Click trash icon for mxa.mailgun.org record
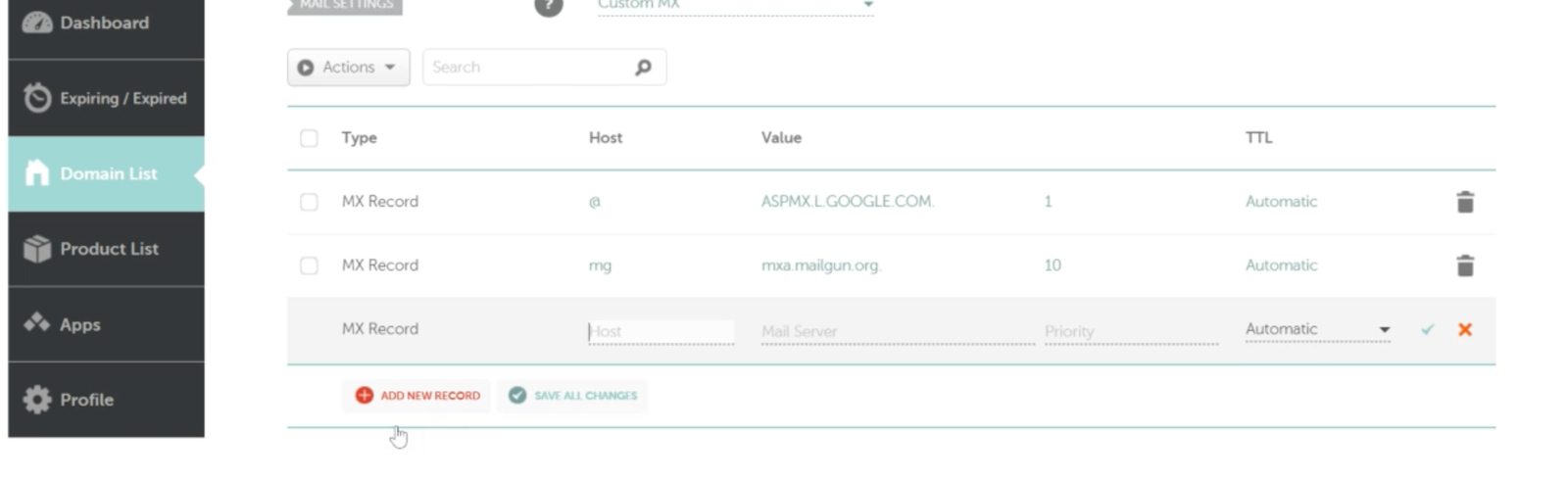The image size is (1568, 480). (1464, 265)
